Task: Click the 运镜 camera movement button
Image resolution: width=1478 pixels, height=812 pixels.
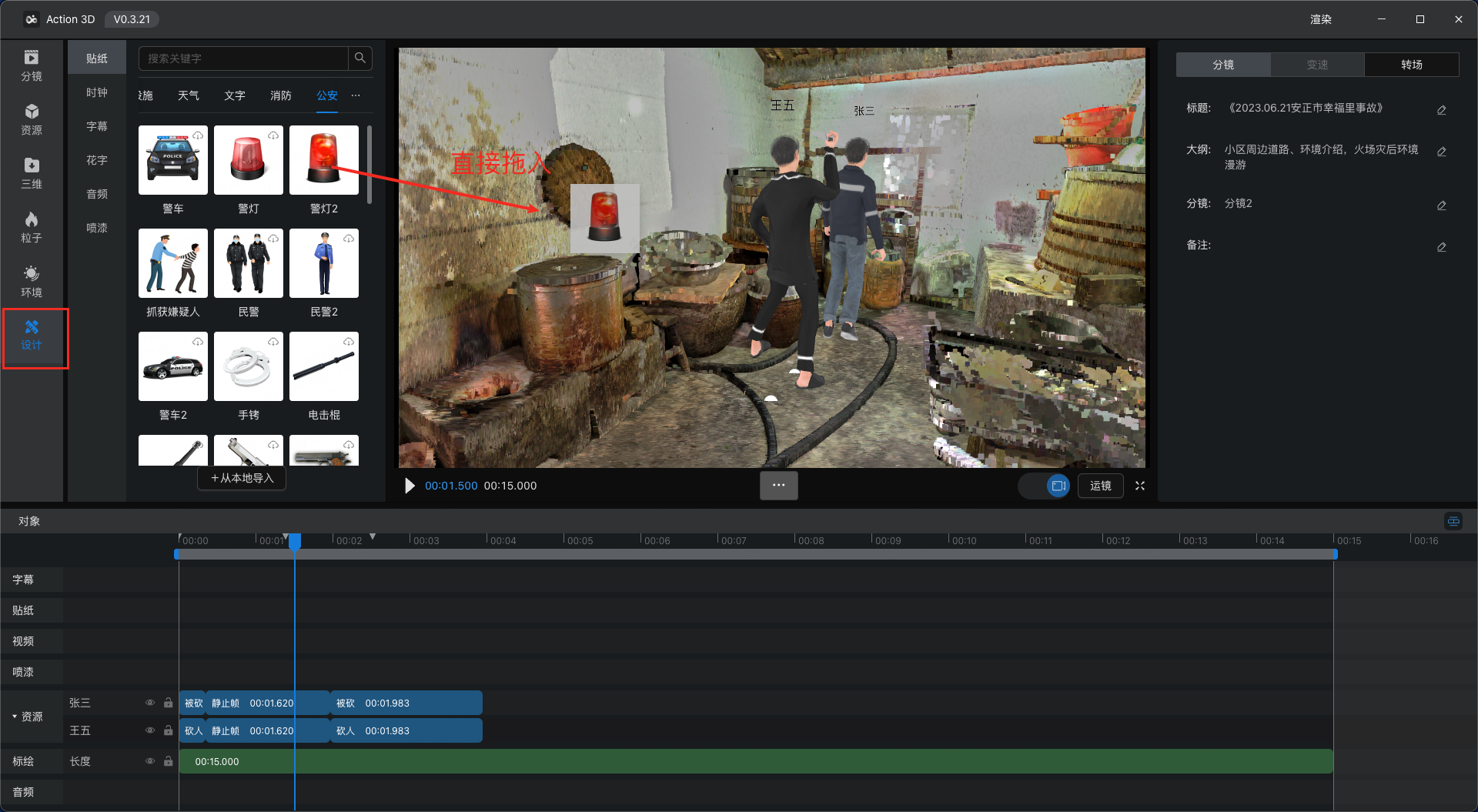Action: (x=1101, y=486)
